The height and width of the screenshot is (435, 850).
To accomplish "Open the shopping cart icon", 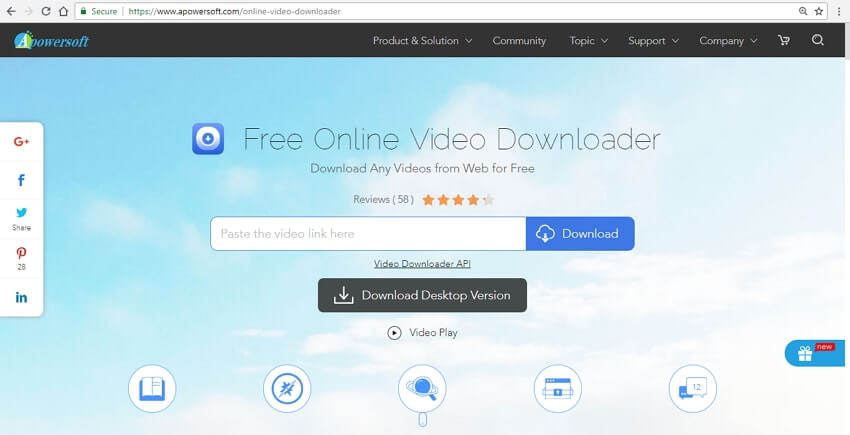I will [784, 40].
